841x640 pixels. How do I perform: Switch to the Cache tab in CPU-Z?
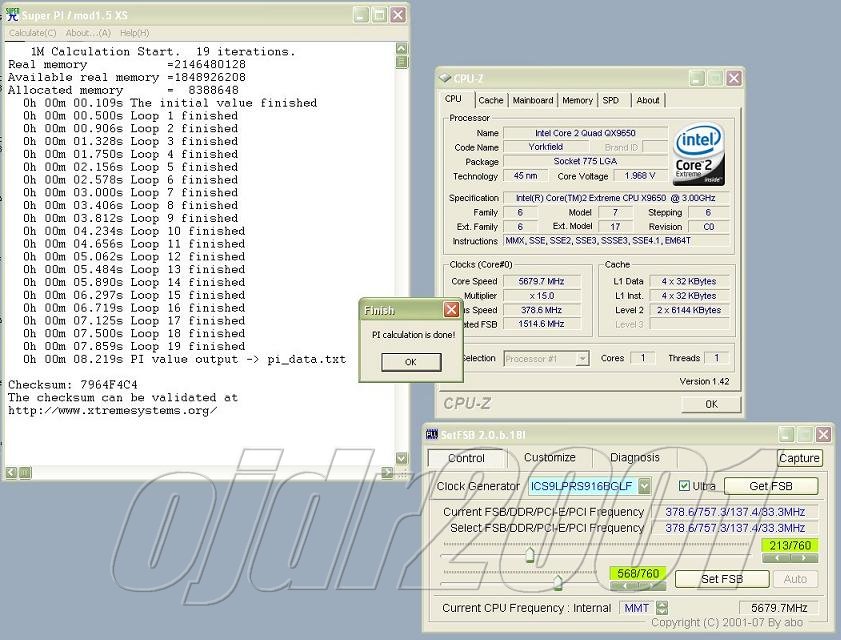coord(491,100)
